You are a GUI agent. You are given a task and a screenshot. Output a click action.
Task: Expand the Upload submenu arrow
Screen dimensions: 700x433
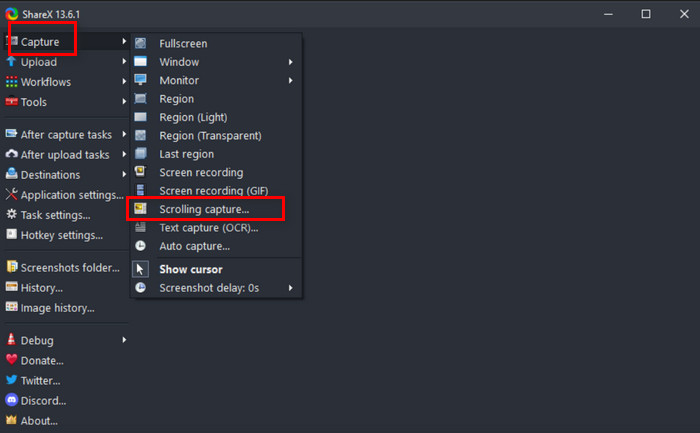click(x=124, y=61)
